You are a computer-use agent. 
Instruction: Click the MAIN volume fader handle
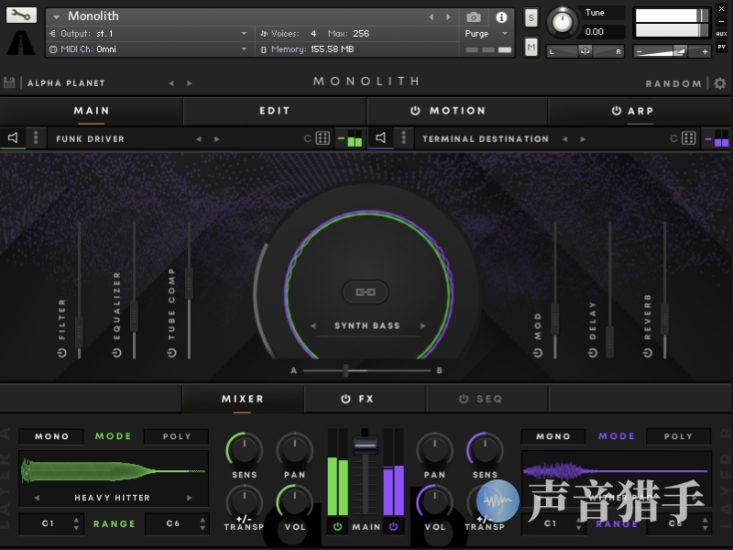click(x=365, y=444)
